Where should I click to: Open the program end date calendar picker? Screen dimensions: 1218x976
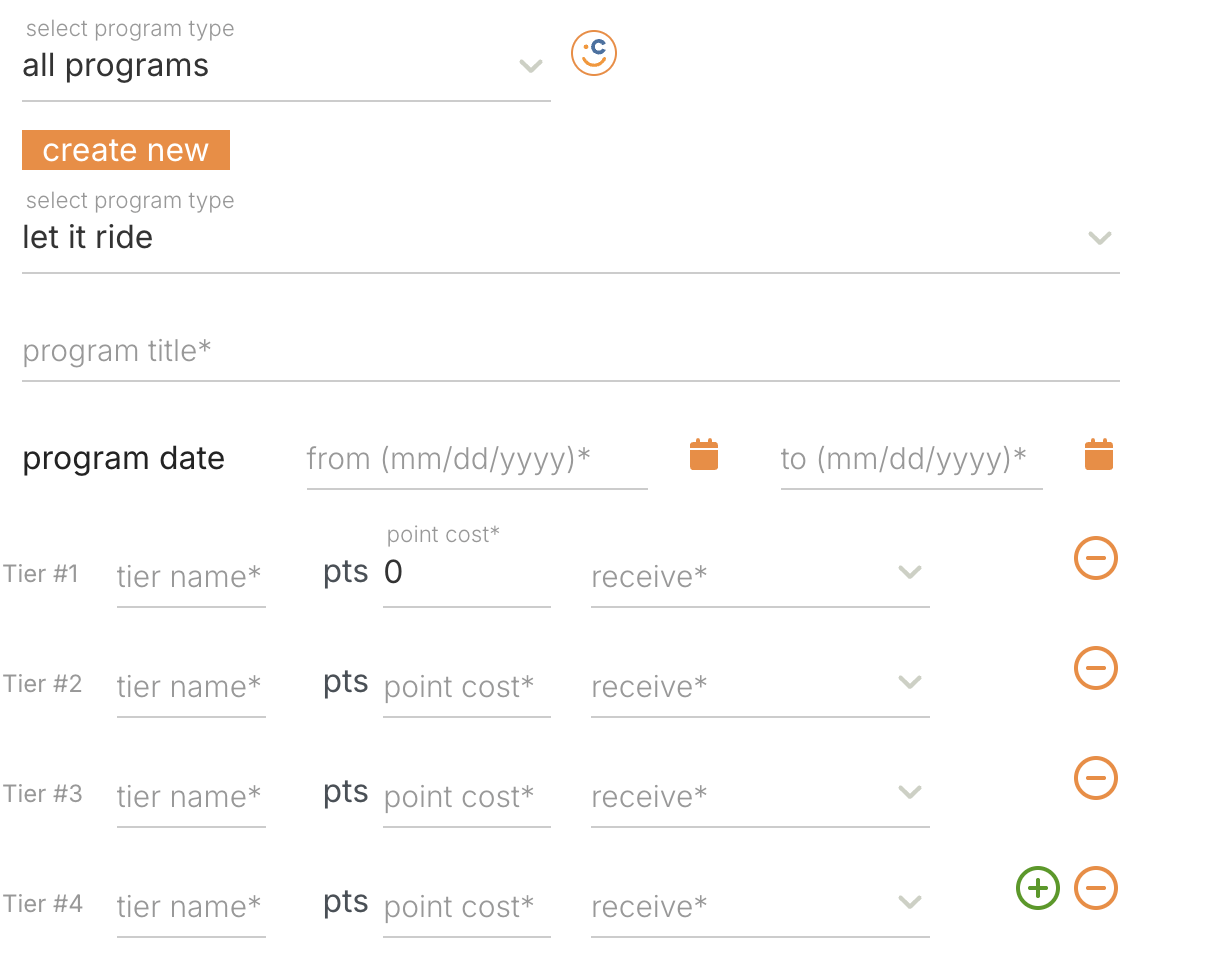tap(1099, 455)
